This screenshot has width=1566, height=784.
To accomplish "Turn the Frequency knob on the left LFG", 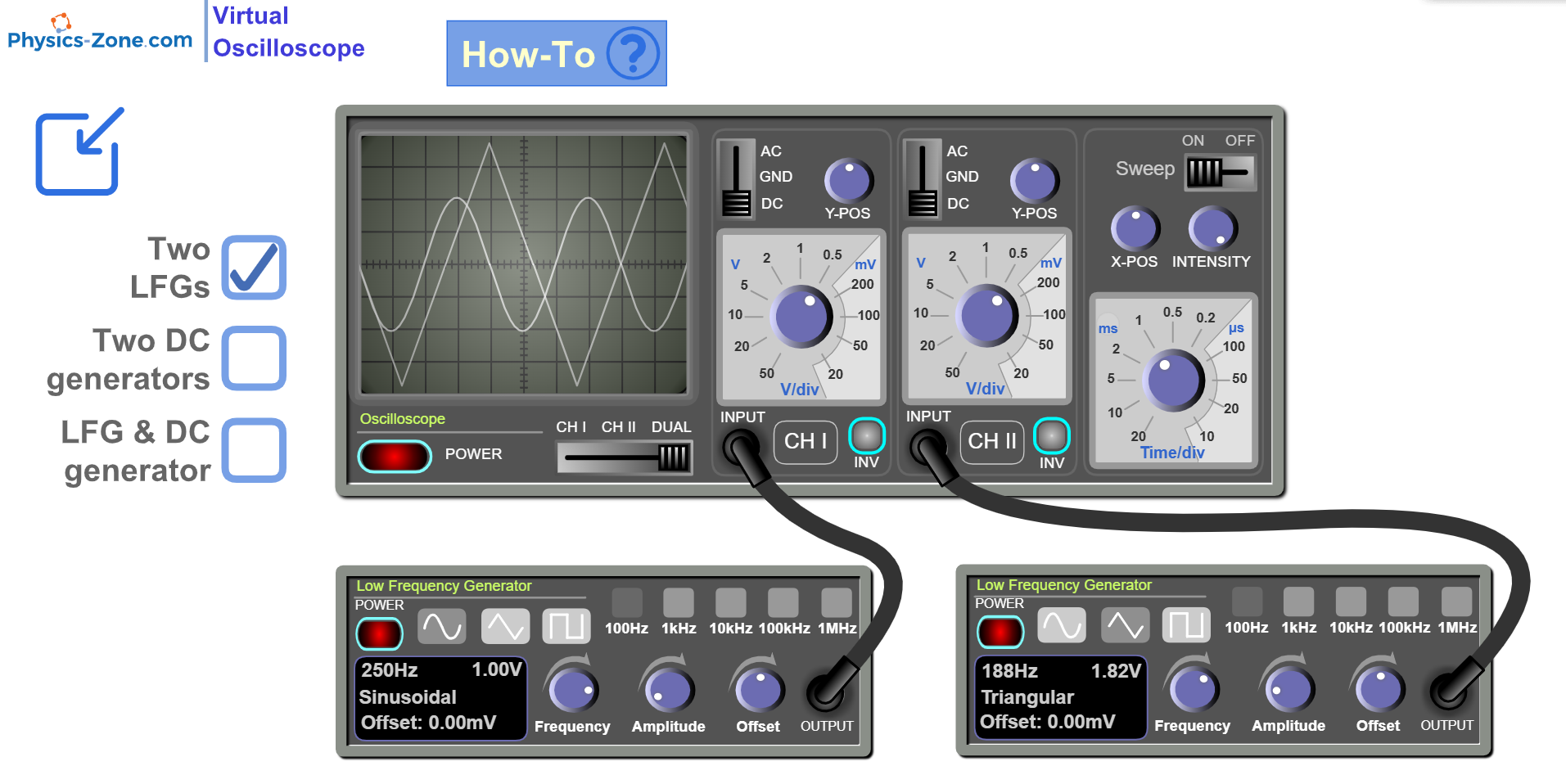I will (573, 690).
